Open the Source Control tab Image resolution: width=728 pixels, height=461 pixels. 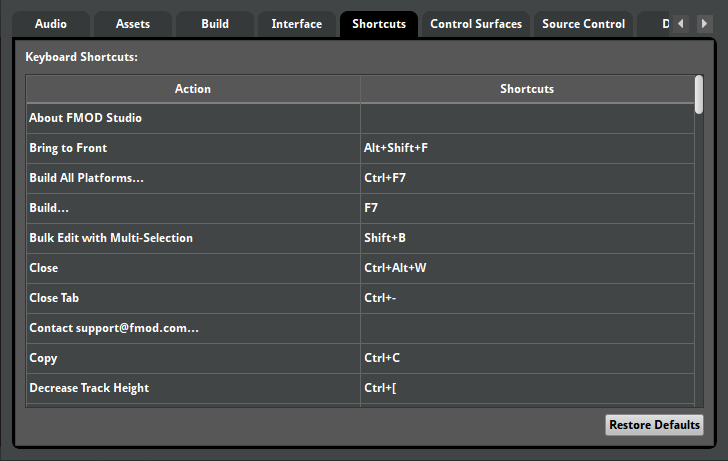coord(583,24)
